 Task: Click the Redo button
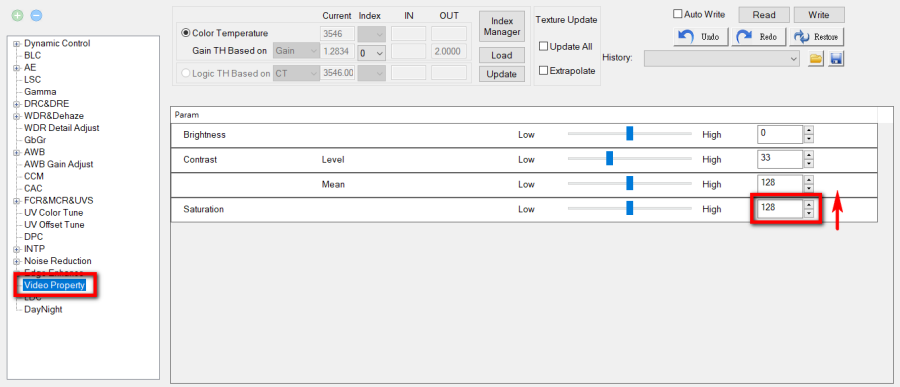pos(759,37)
